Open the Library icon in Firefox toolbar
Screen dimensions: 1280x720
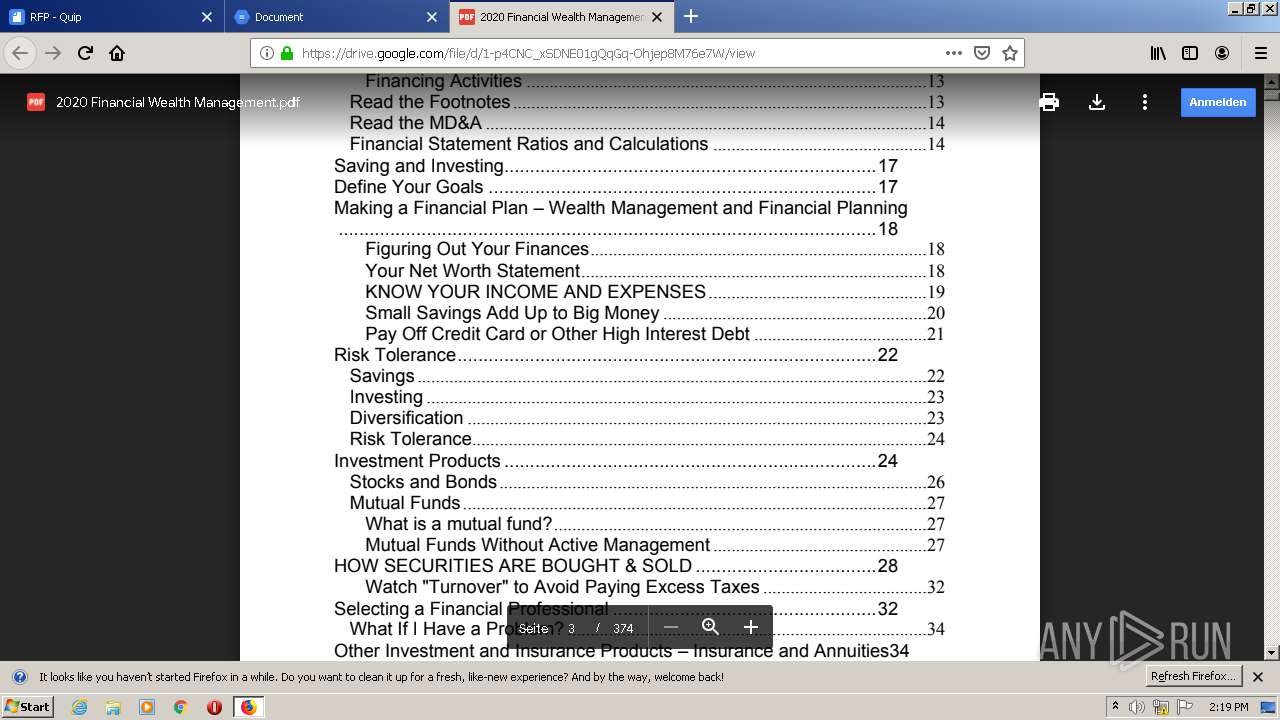1158,53
